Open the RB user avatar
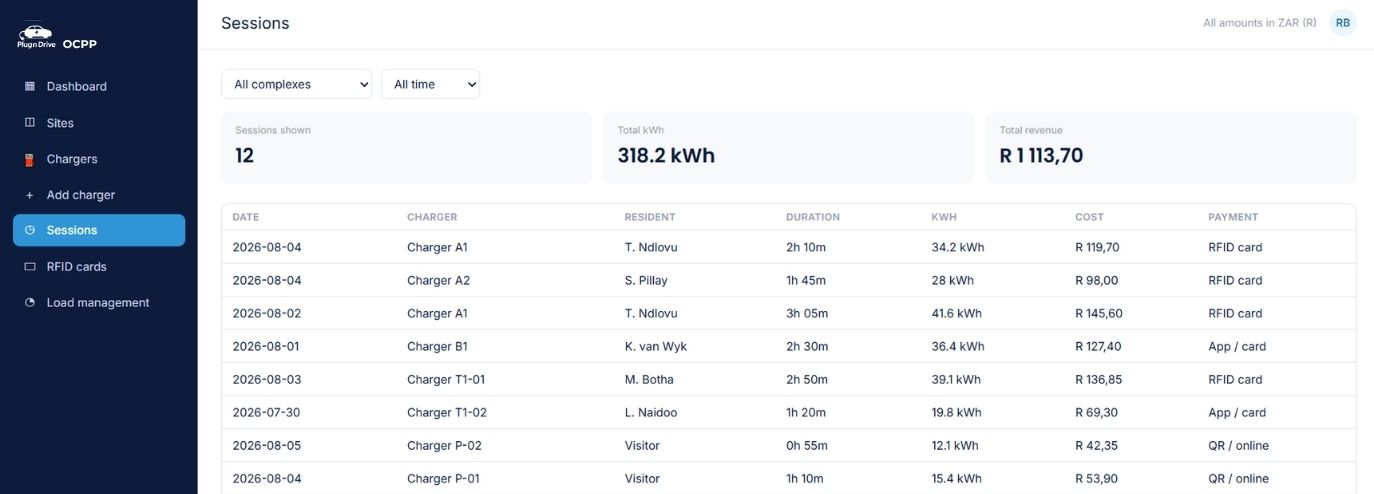The width and height of the screenshot is (1374, 494). pyautogui.click(x=1343, y=22)
